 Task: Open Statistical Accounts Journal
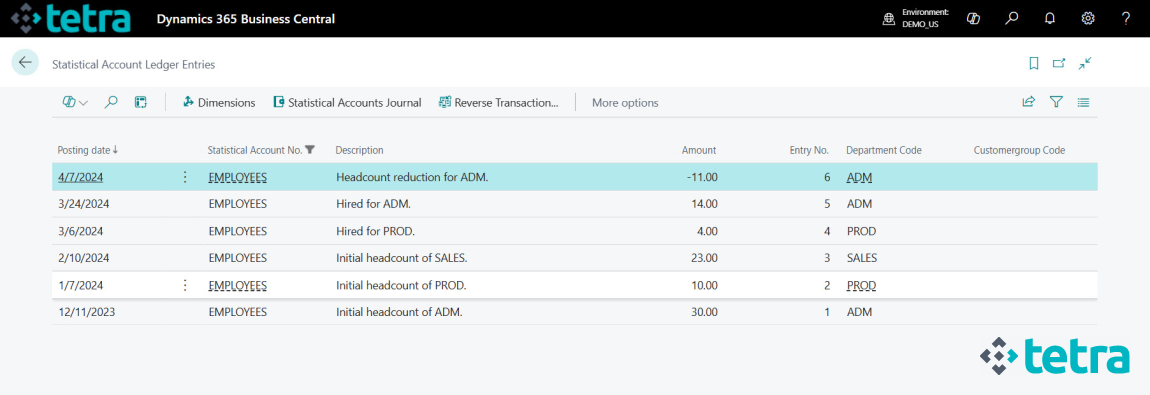[347, 103]
